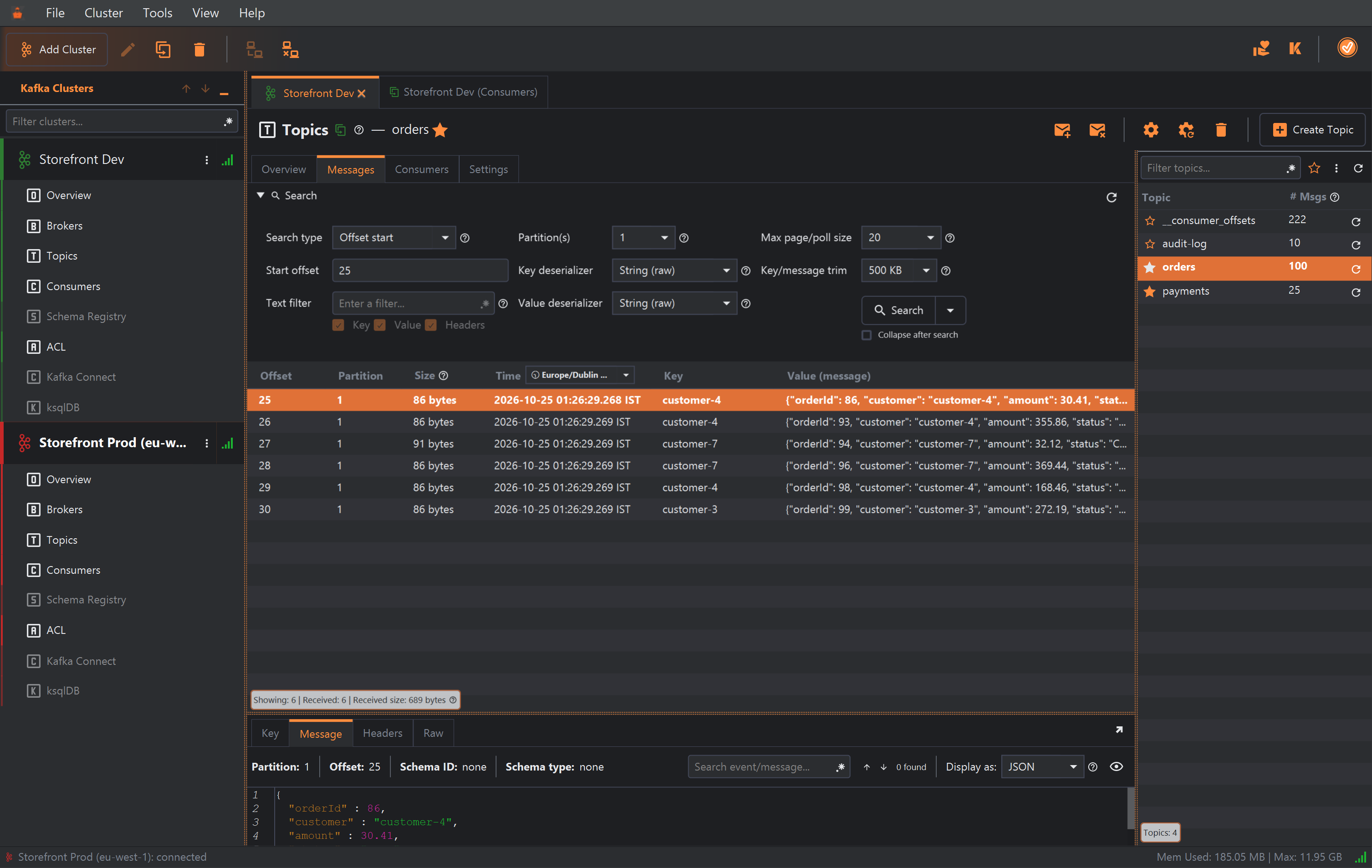Refresh the payments topic message count
This screenshot has width=1372, height=868.
click(1356, 292)
